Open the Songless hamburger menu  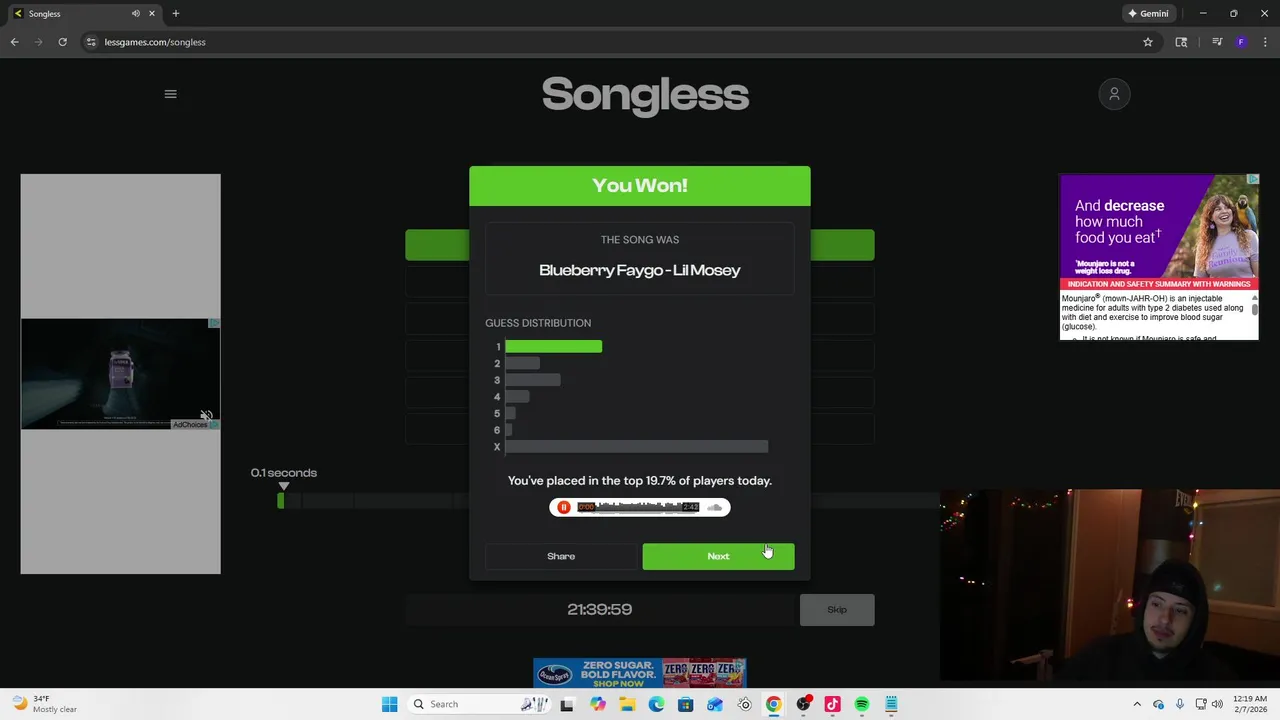pos(170,94)
